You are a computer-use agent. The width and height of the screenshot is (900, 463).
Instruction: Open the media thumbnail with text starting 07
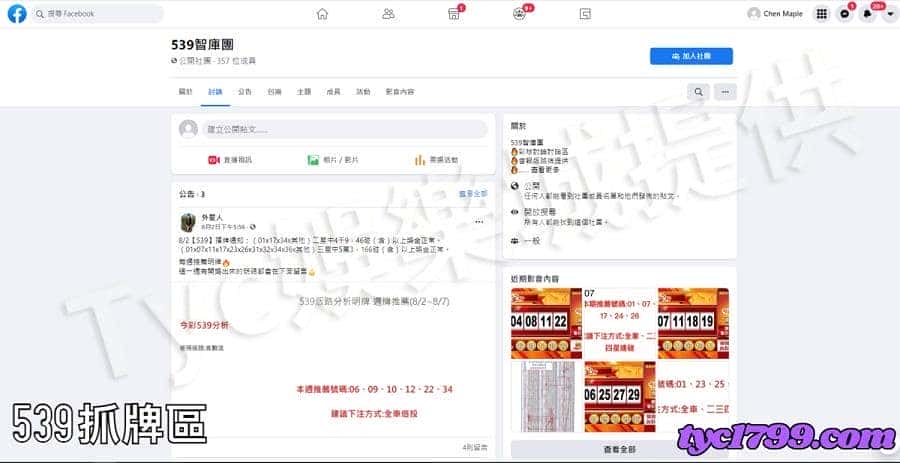coord(620,323)
